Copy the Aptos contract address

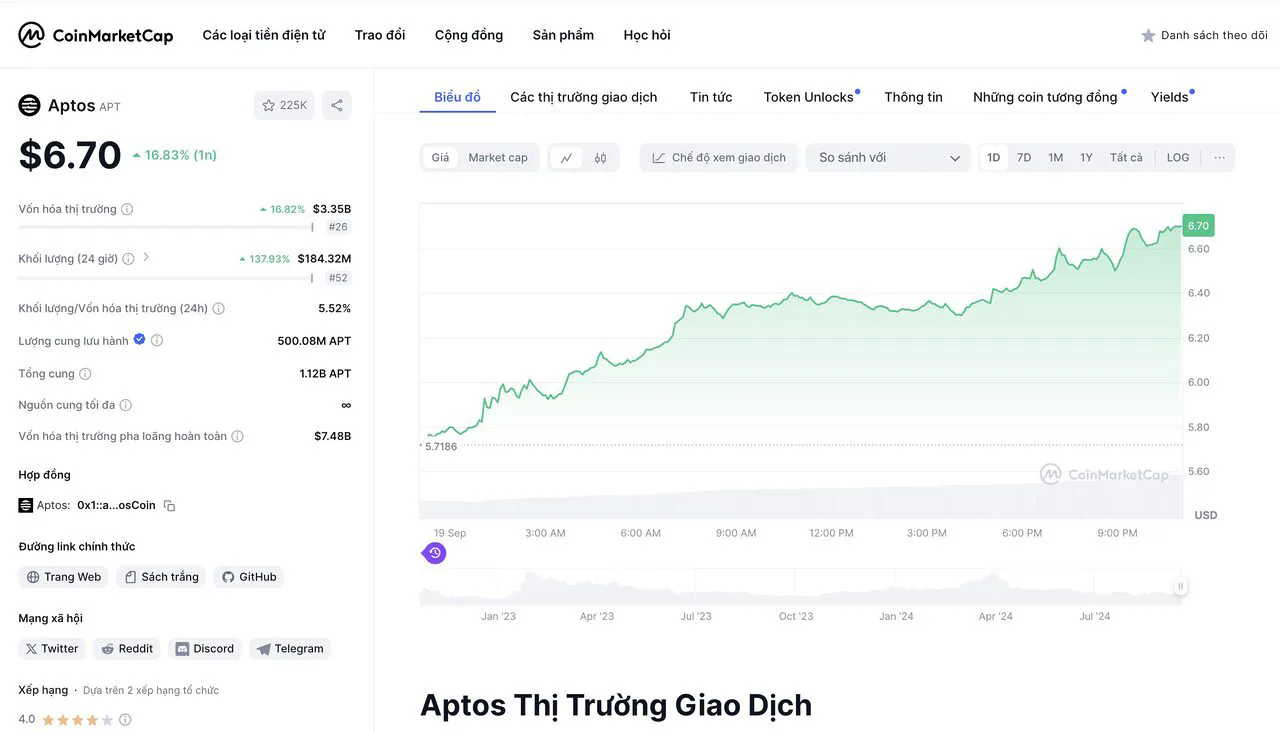click(x=169, y=506)
